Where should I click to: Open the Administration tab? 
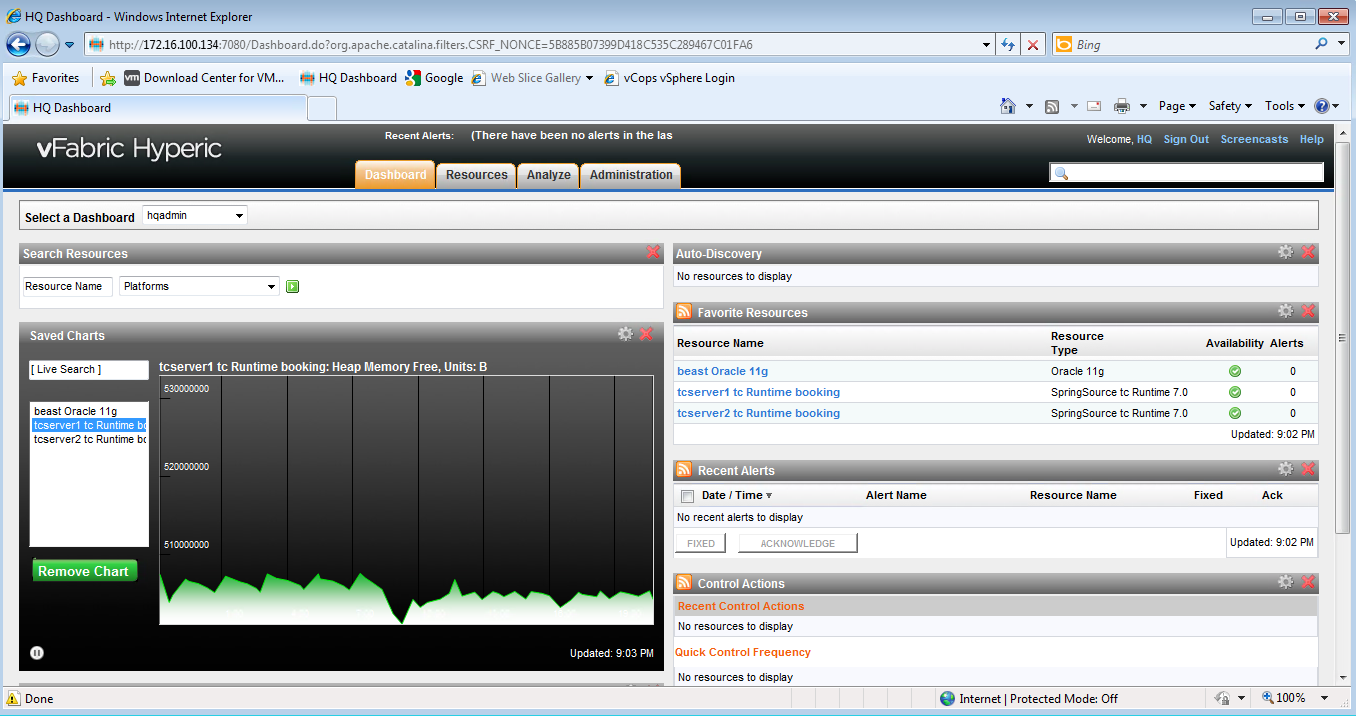pyautogui.click(x=631, y=174)
